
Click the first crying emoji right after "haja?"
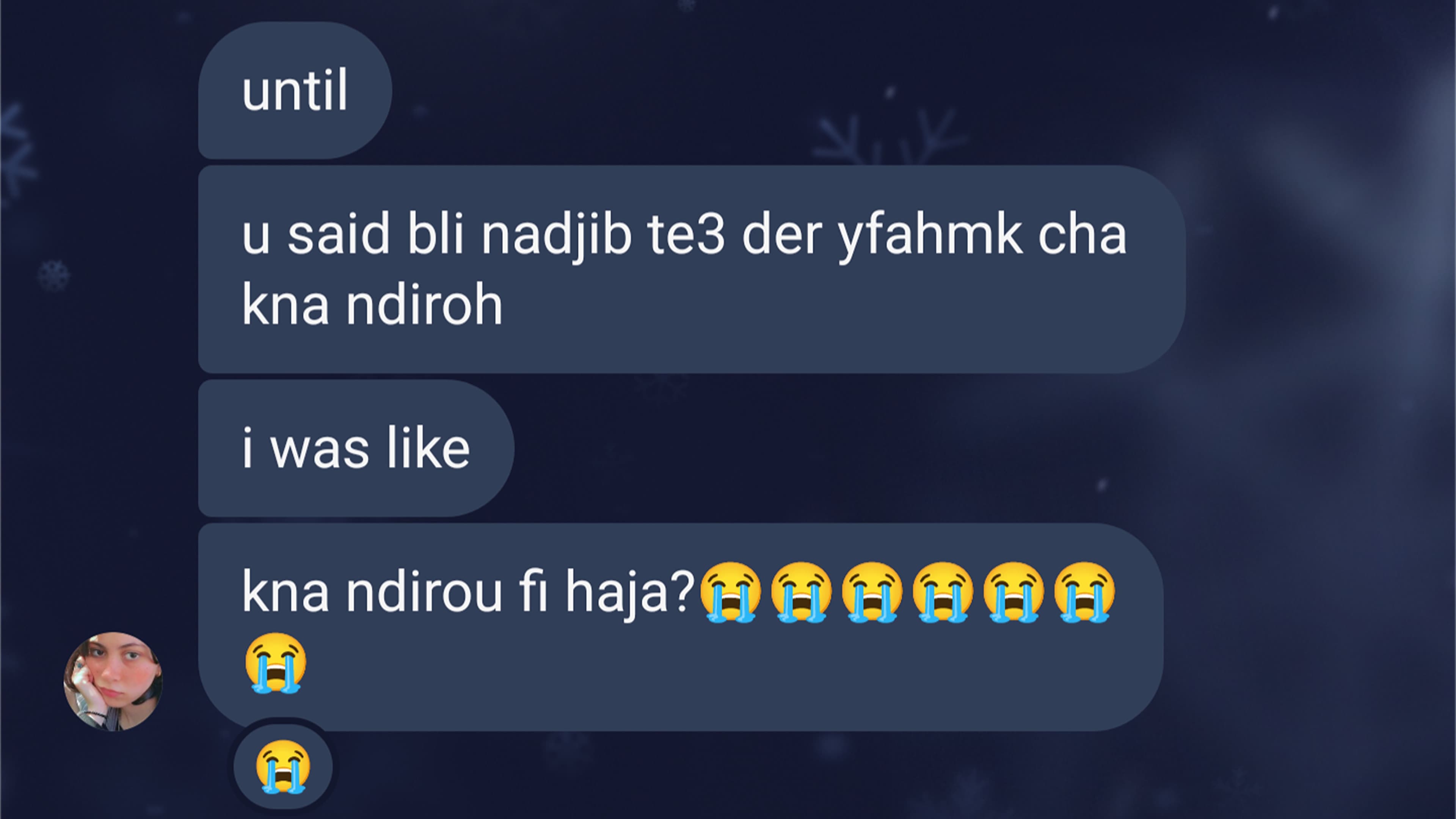730,592
